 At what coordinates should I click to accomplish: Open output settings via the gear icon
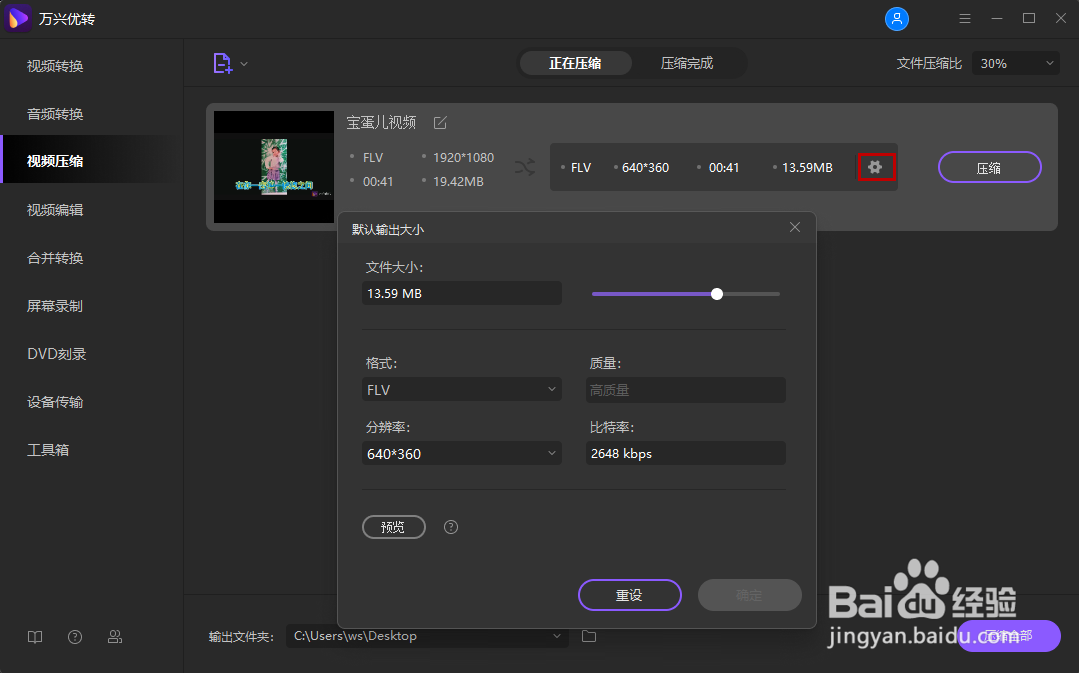point(876,167)
